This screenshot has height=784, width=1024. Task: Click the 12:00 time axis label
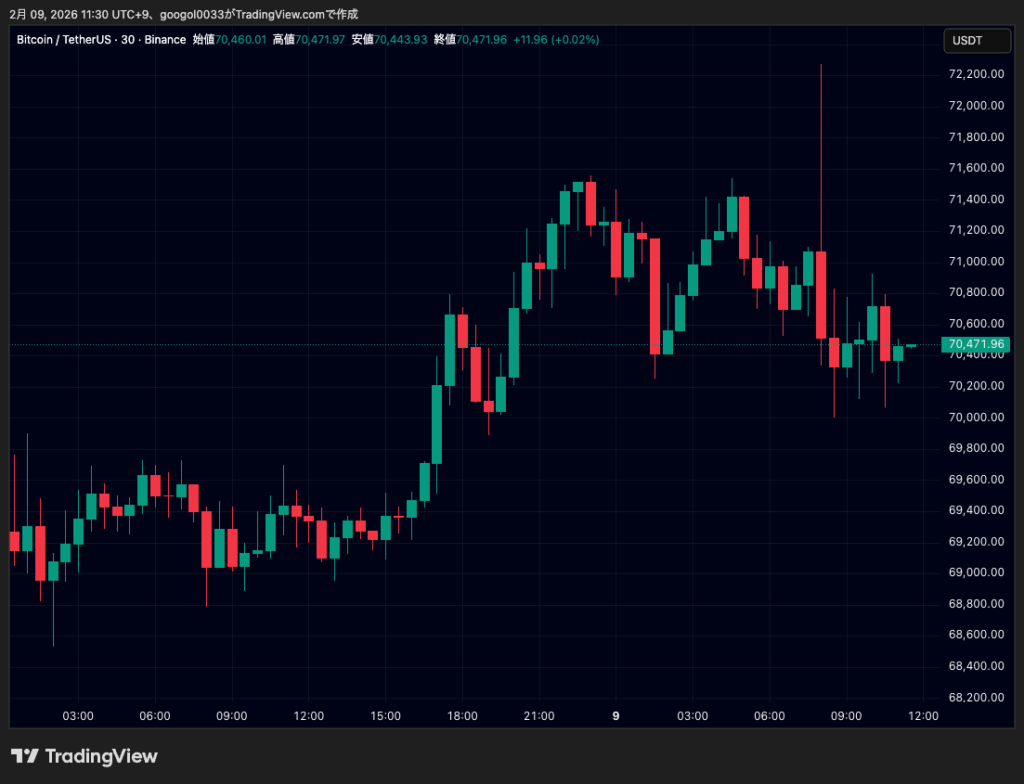tap(922, 716)
